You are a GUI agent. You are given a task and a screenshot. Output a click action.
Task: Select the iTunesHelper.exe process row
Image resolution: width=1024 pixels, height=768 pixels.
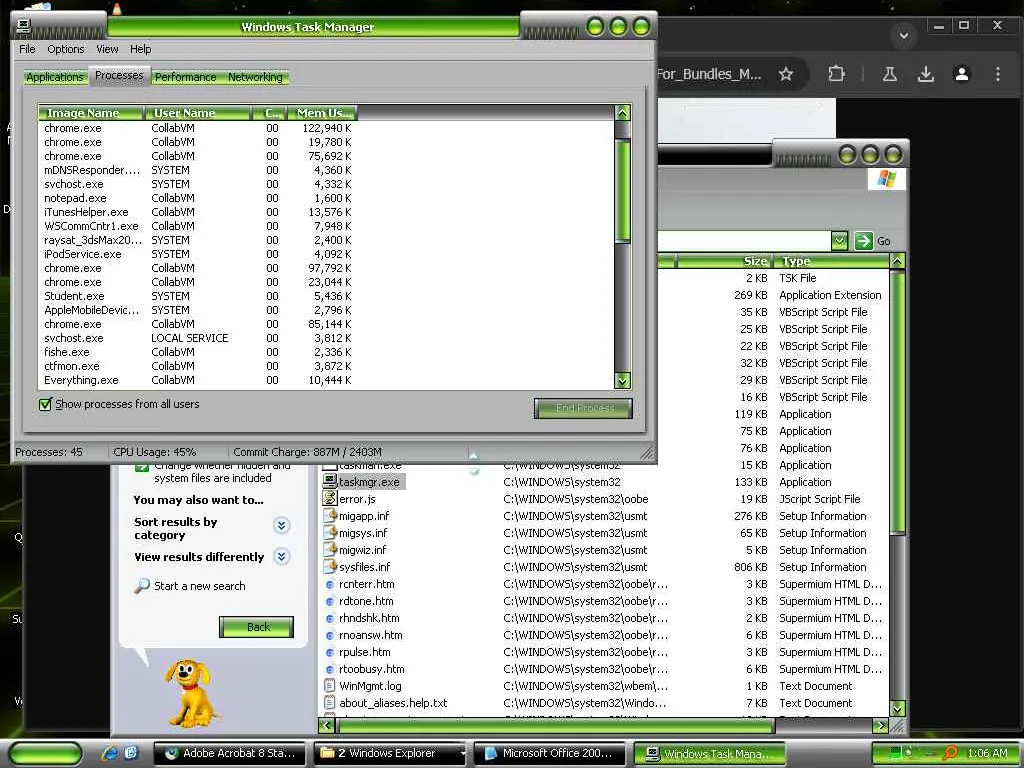(x=197, y=212)
